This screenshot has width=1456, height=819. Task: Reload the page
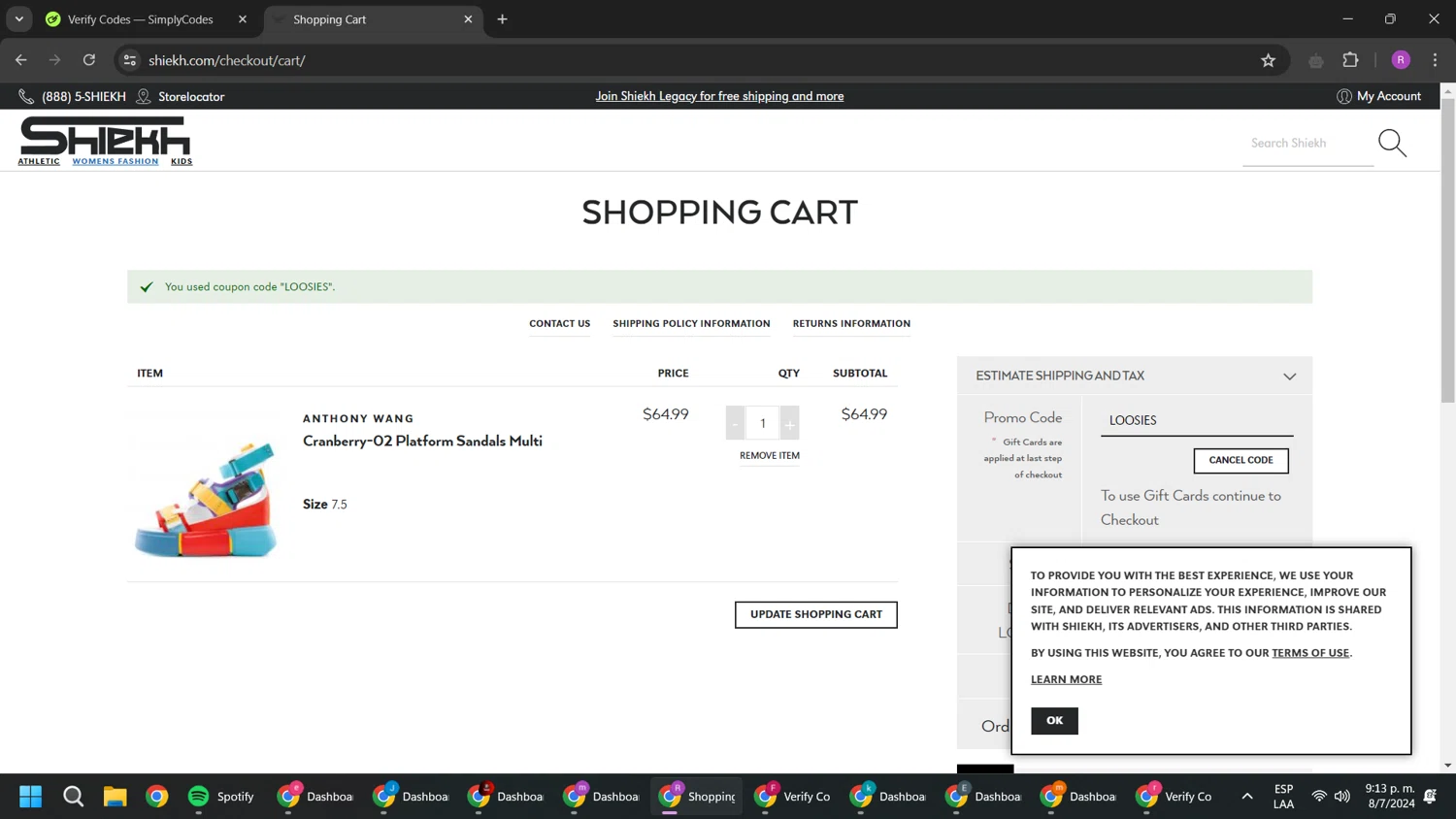click(x=89, y=60)
